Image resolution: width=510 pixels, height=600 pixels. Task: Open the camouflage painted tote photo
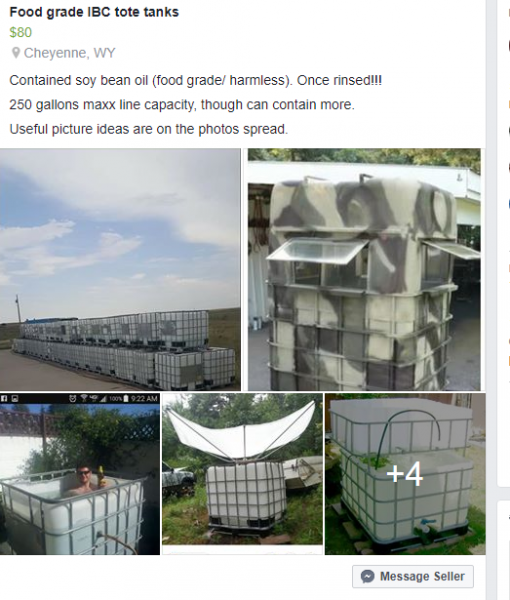[364, 269]
